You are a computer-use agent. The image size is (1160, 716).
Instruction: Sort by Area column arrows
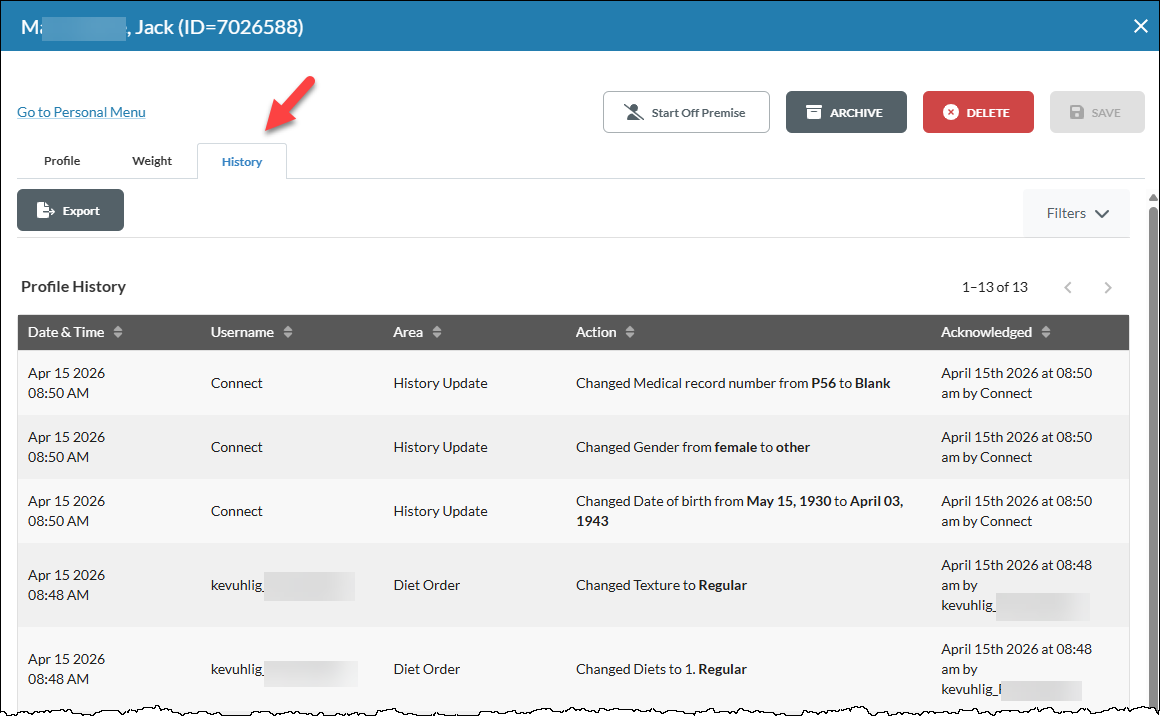(x=437, y=332)
